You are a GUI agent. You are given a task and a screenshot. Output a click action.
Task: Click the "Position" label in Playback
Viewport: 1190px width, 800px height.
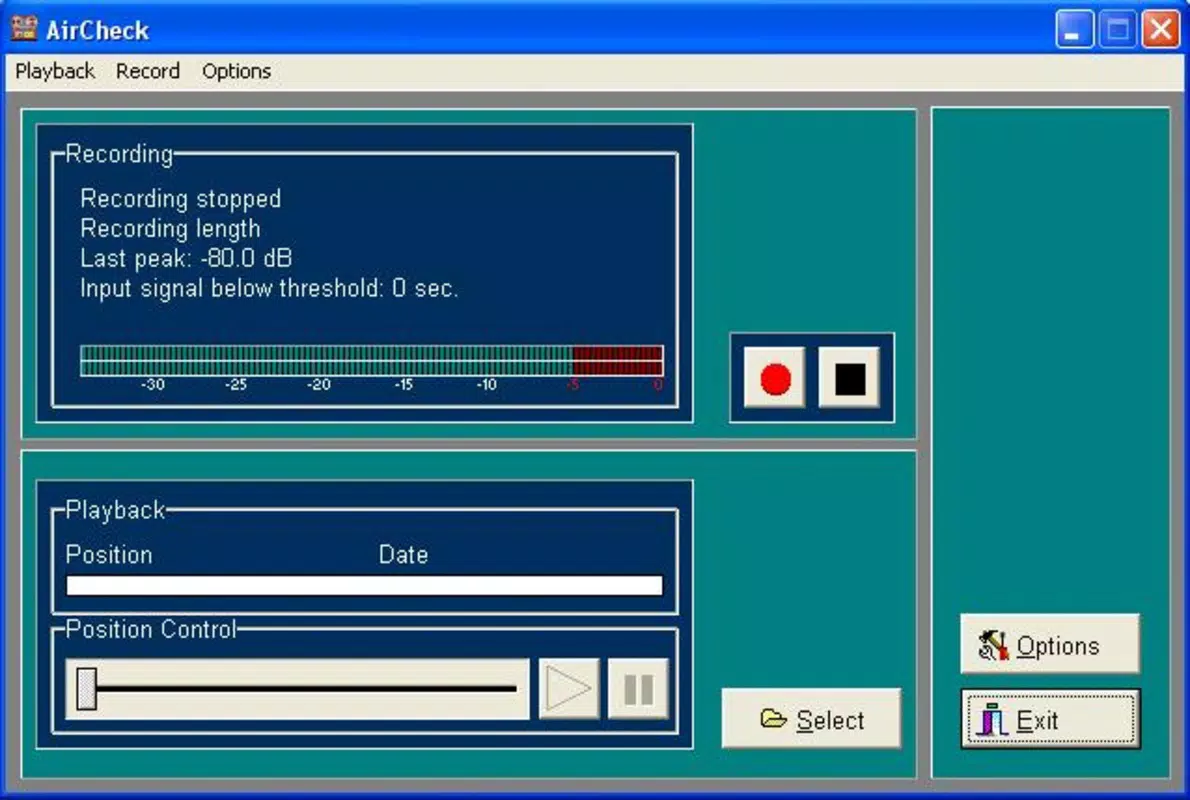click(109, 555)
